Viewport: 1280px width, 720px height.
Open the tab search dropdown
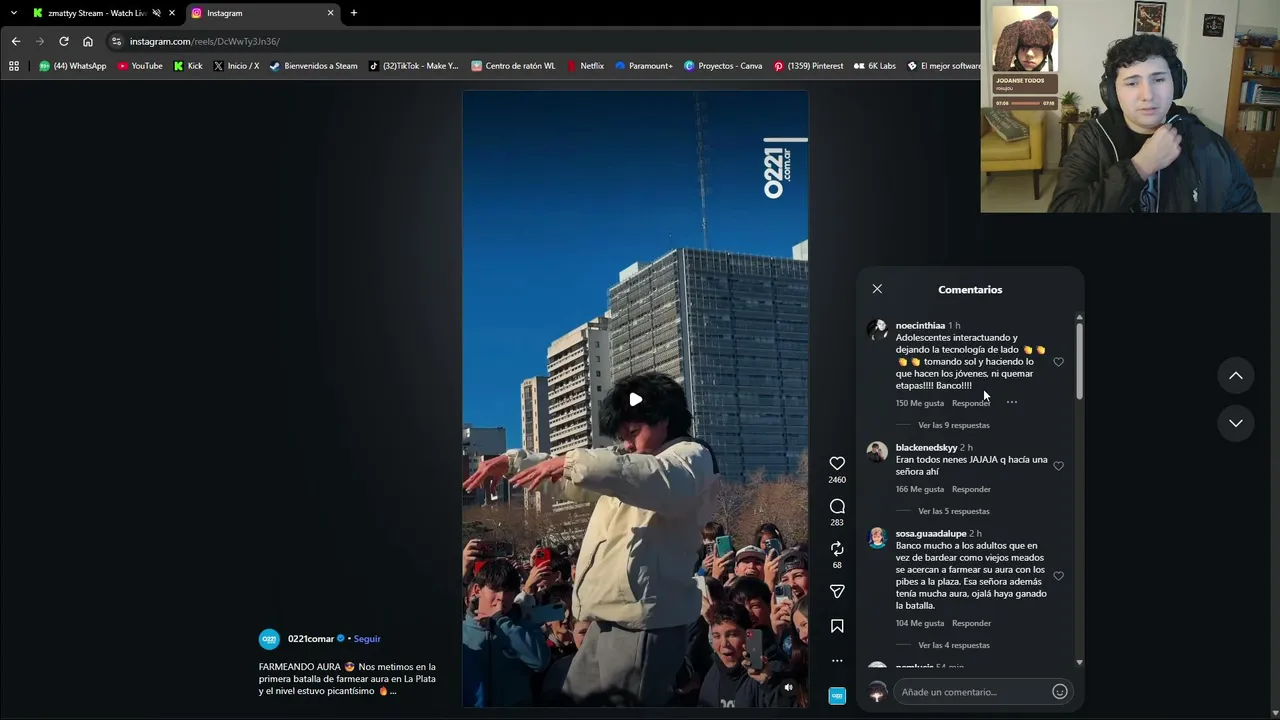(13, 13)
